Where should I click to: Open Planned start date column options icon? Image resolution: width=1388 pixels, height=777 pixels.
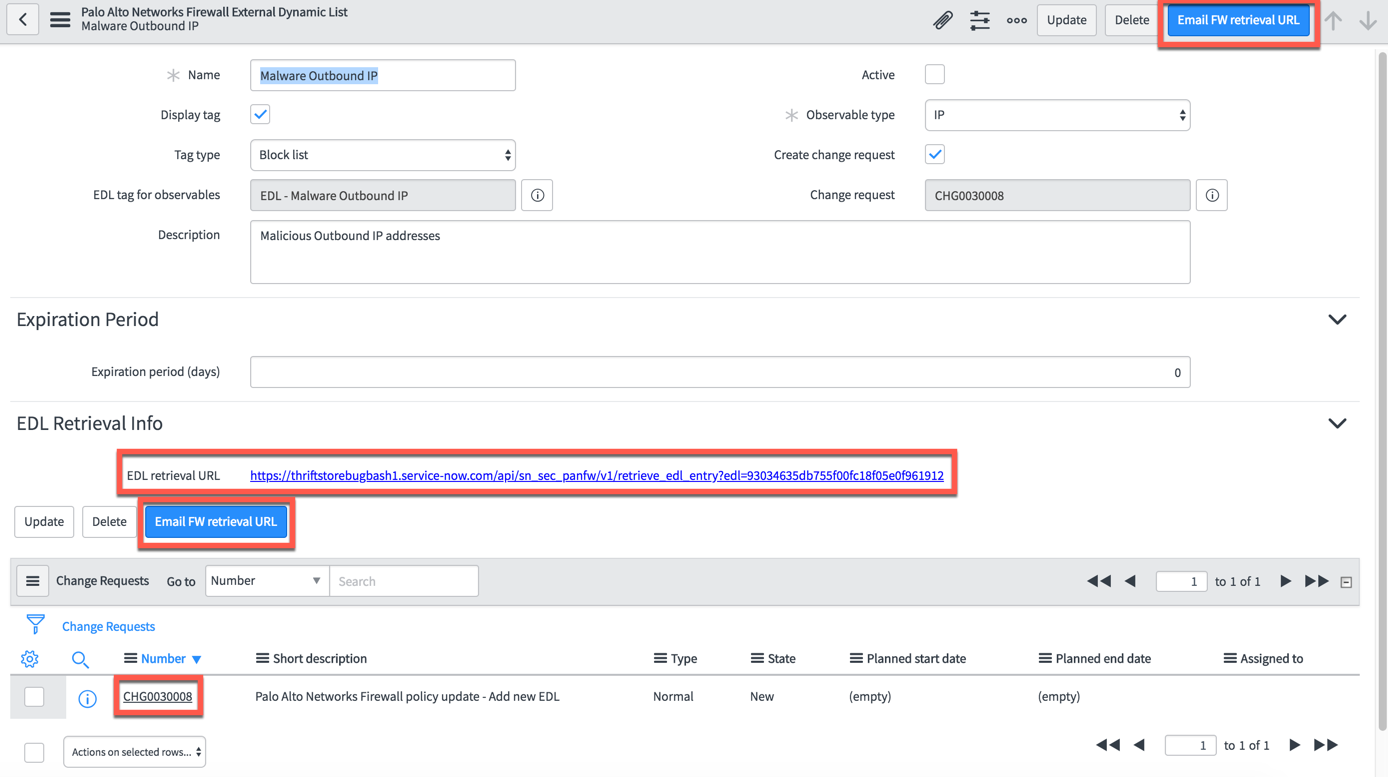point(856,658)
